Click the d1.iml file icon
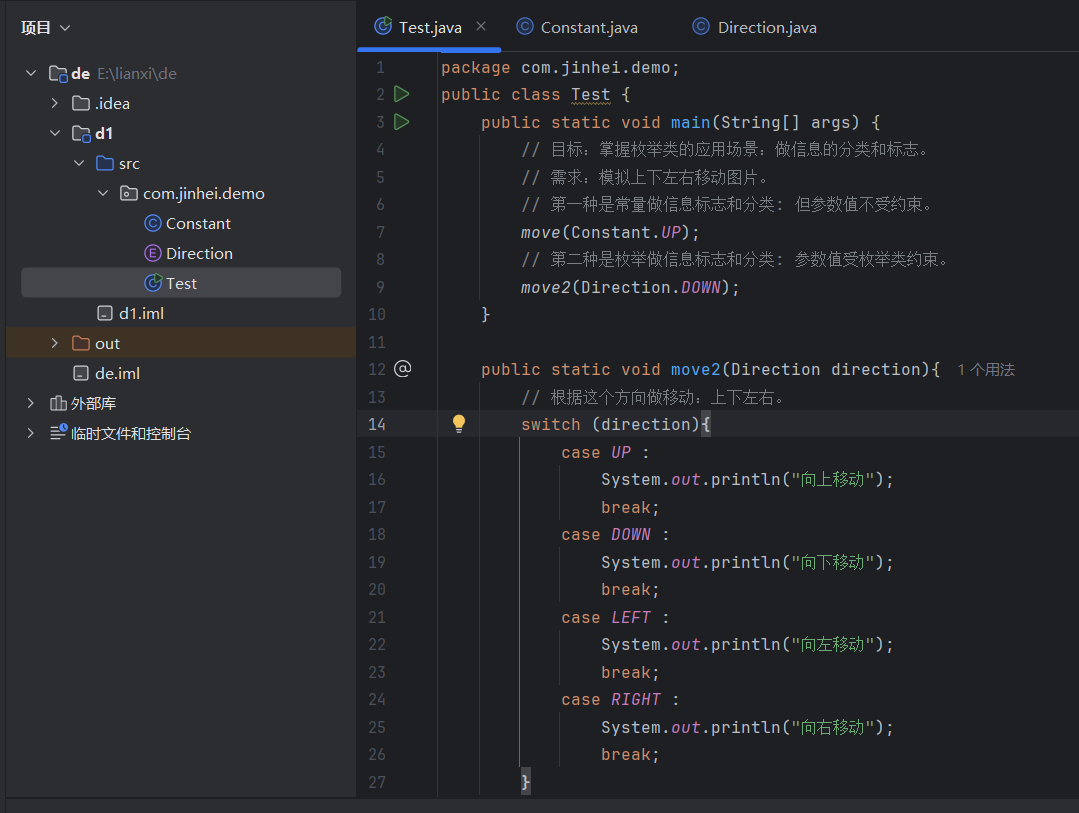The height and width of the screenshot is (813, 1079). (105, 313)
